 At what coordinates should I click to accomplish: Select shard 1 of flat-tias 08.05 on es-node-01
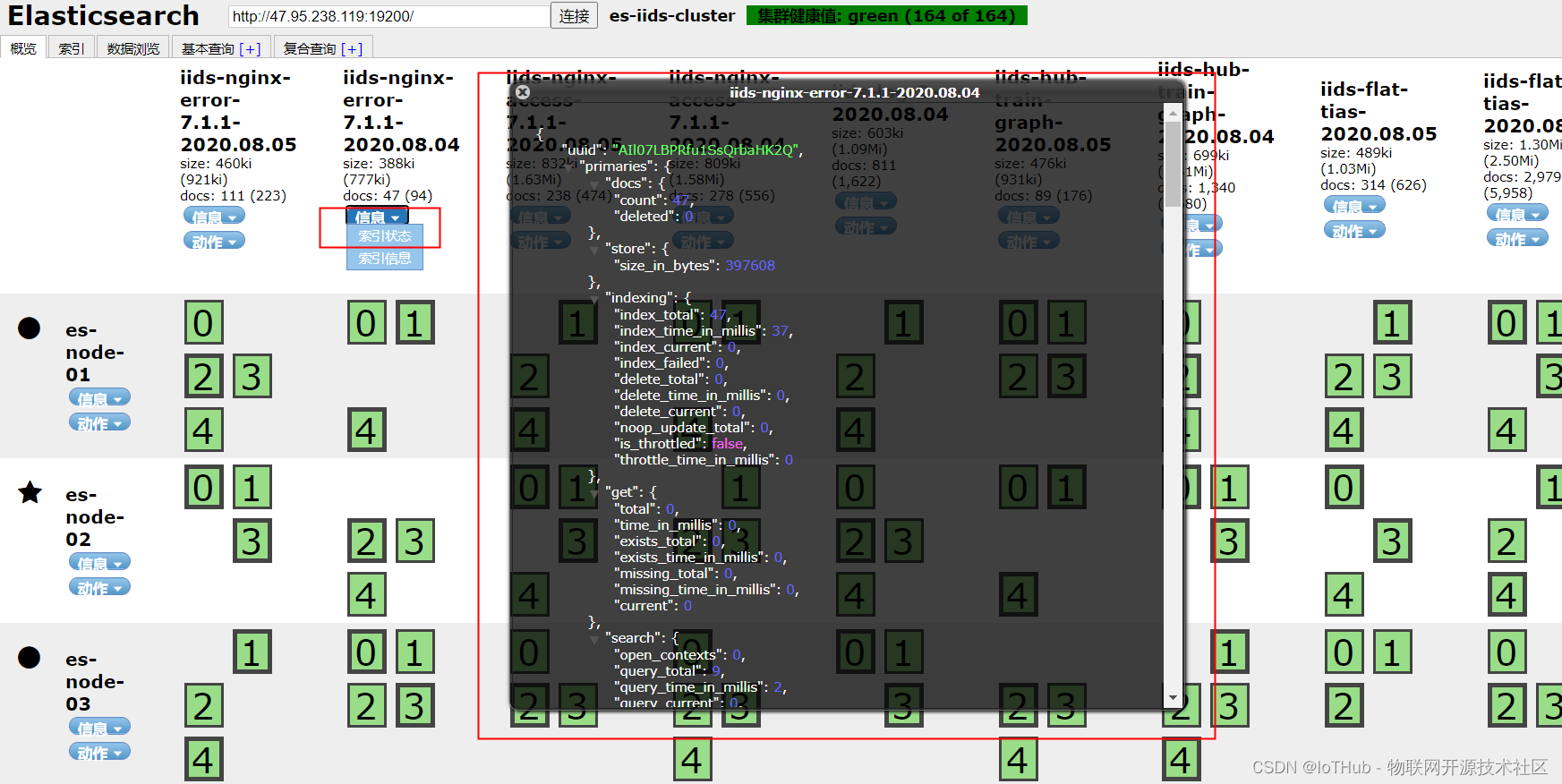[1392, 323]
